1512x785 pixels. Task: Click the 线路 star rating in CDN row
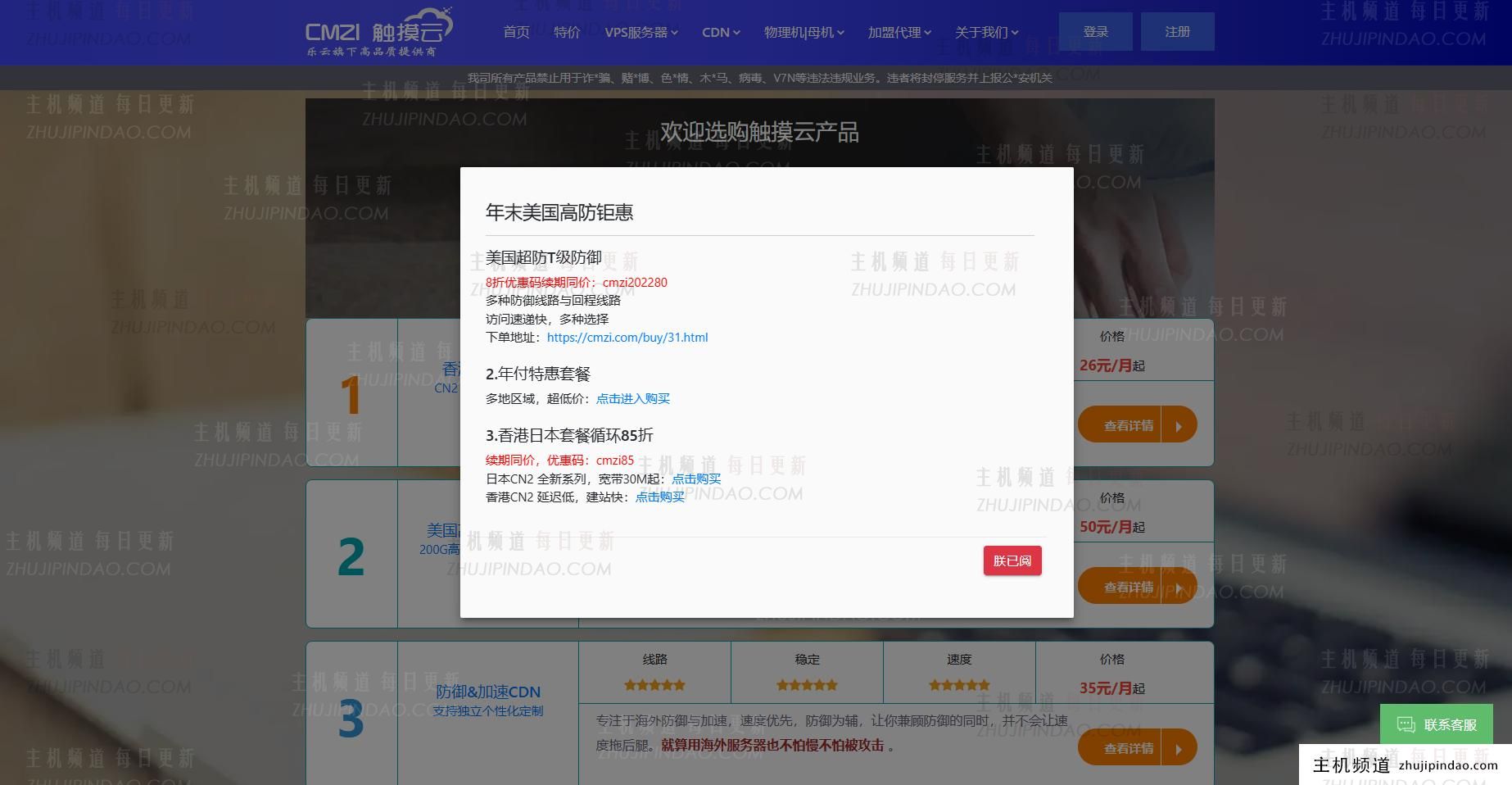click(654, 685)
